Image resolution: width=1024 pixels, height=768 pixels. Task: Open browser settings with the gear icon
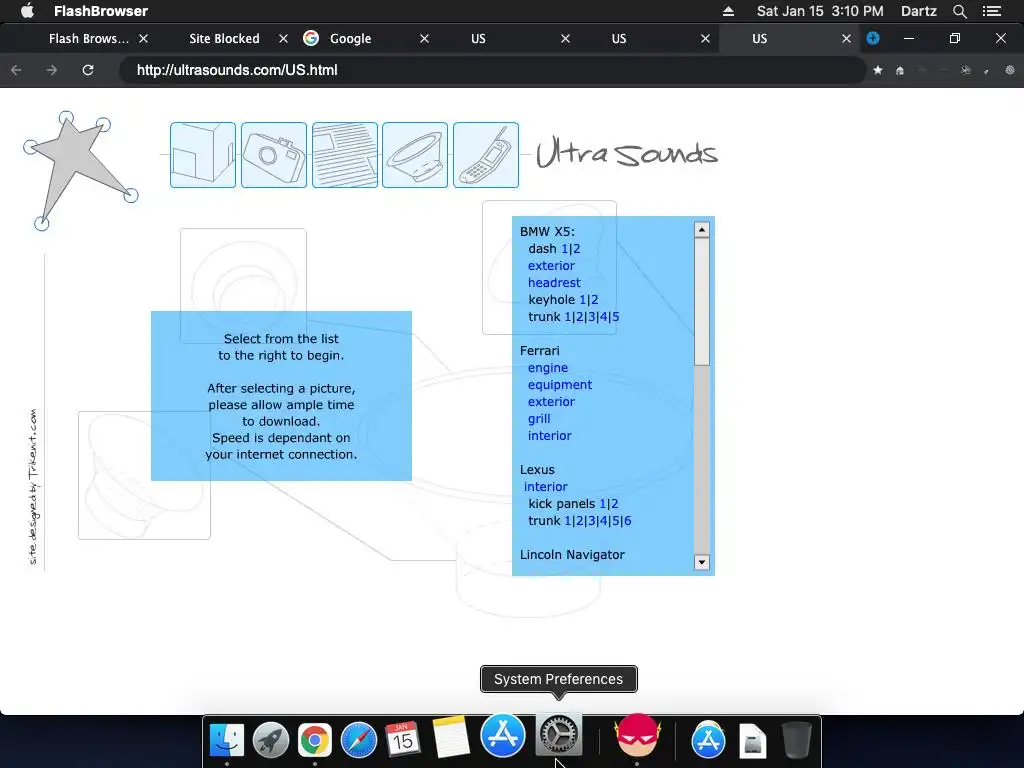[1010, 70]
